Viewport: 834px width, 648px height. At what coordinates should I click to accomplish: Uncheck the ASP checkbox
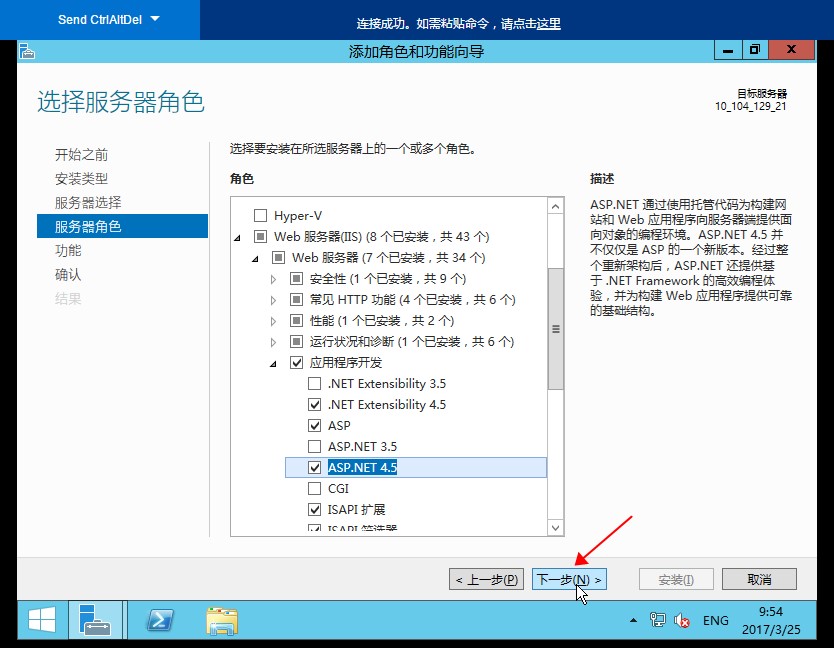[314, 426]
